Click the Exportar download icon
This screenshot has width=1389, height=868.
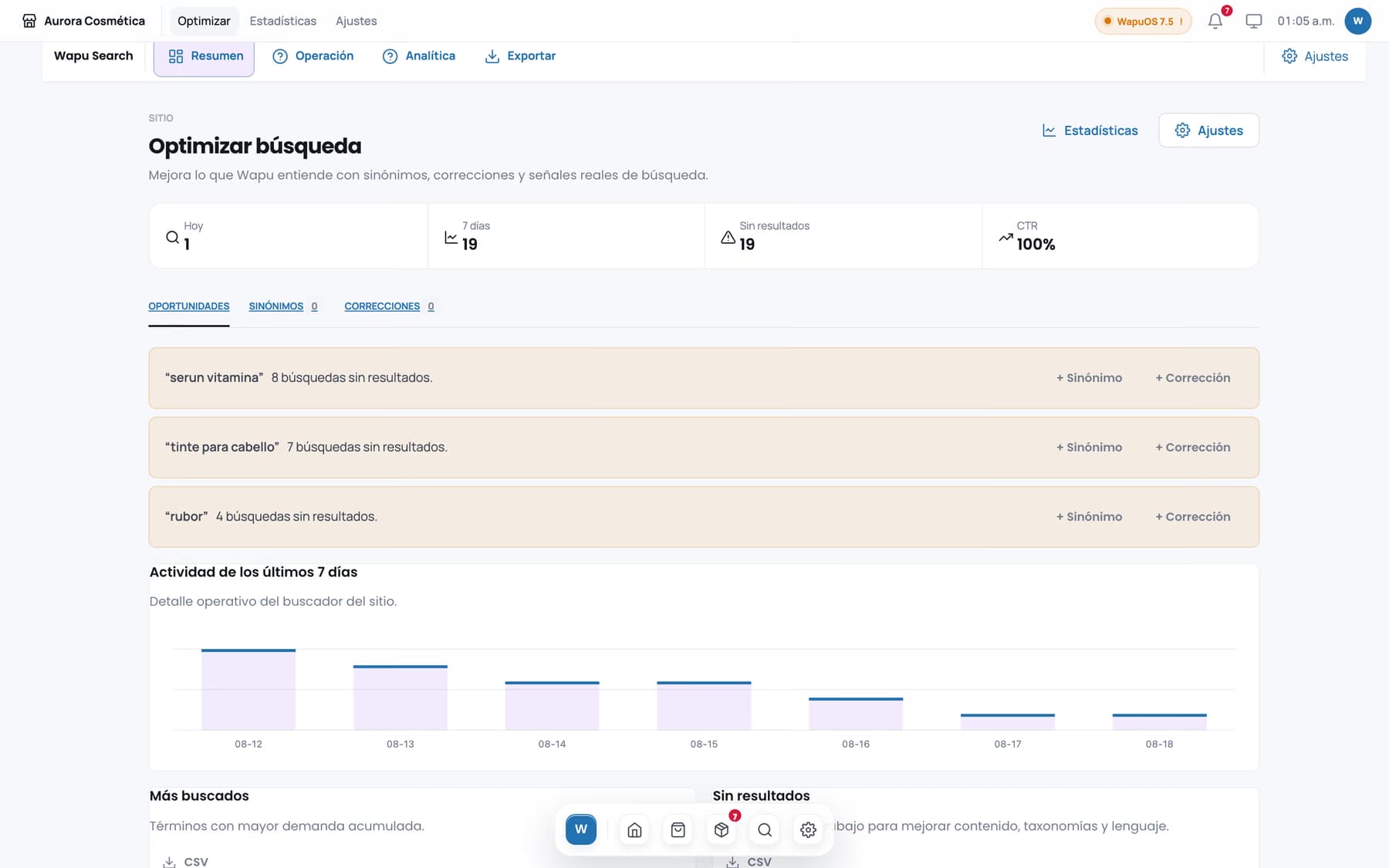pos(492,56)
